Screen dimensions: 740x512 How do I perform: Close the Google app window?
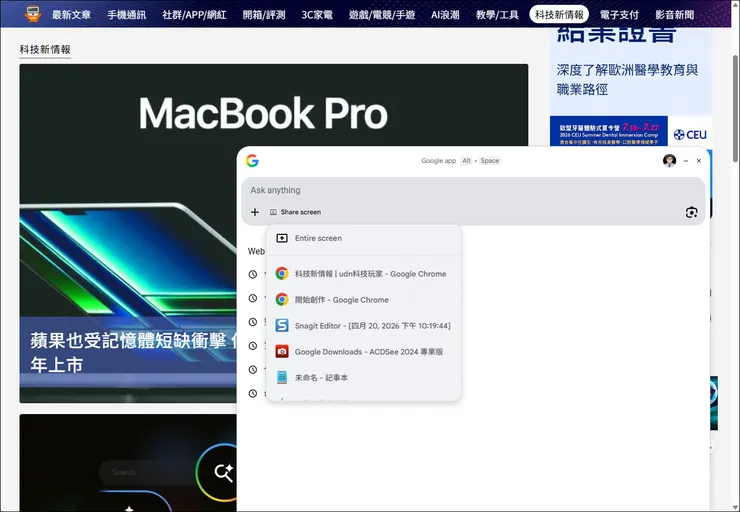[699, 161]
